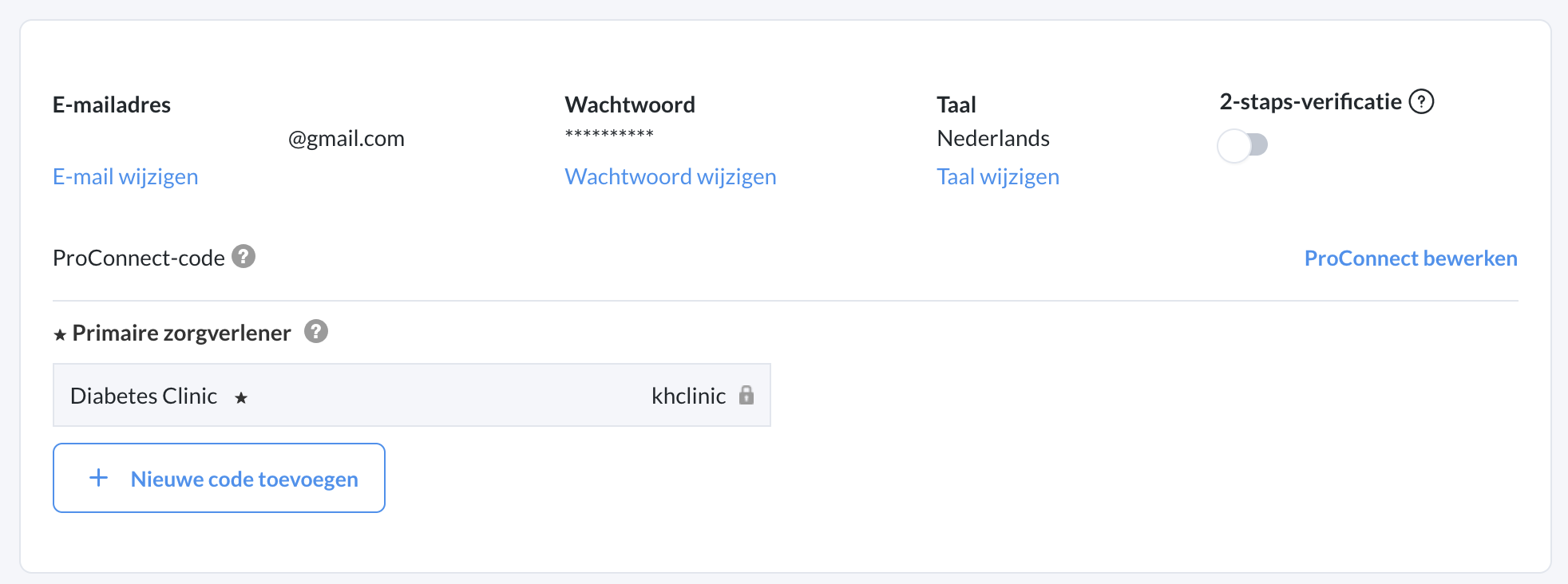1568x584 pixels.
Task: Select the Diabetes Clinic provider name
Action: 144,396
